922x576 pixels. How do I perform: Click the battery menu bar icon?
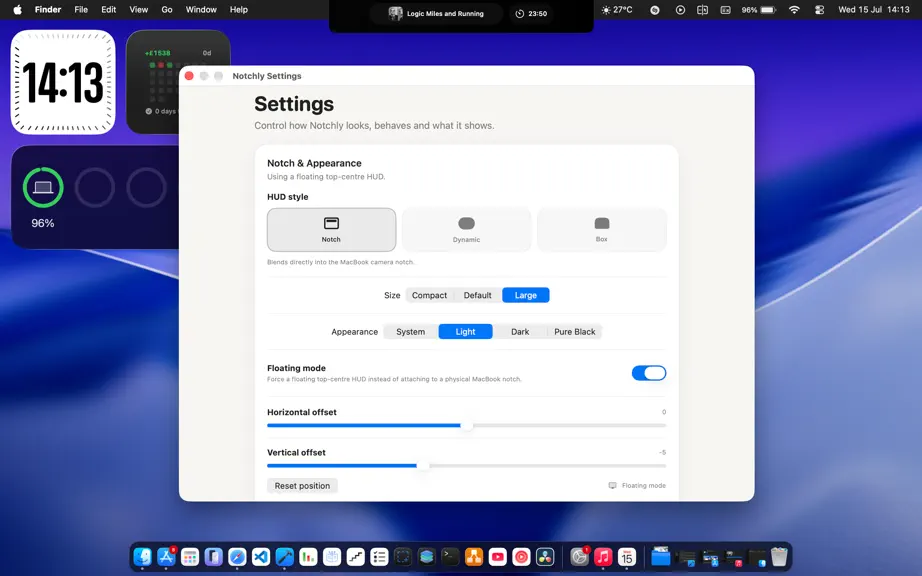point(768,9)
